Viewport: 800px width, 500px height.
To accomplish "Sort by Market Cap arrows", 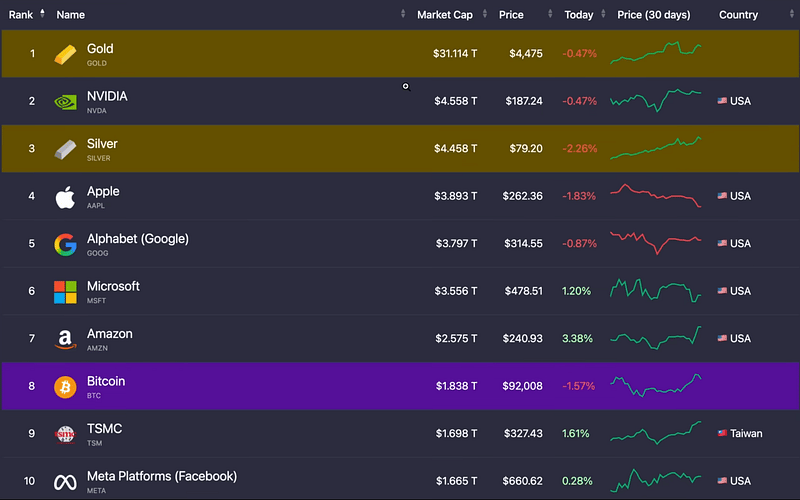I will (485, 14).
